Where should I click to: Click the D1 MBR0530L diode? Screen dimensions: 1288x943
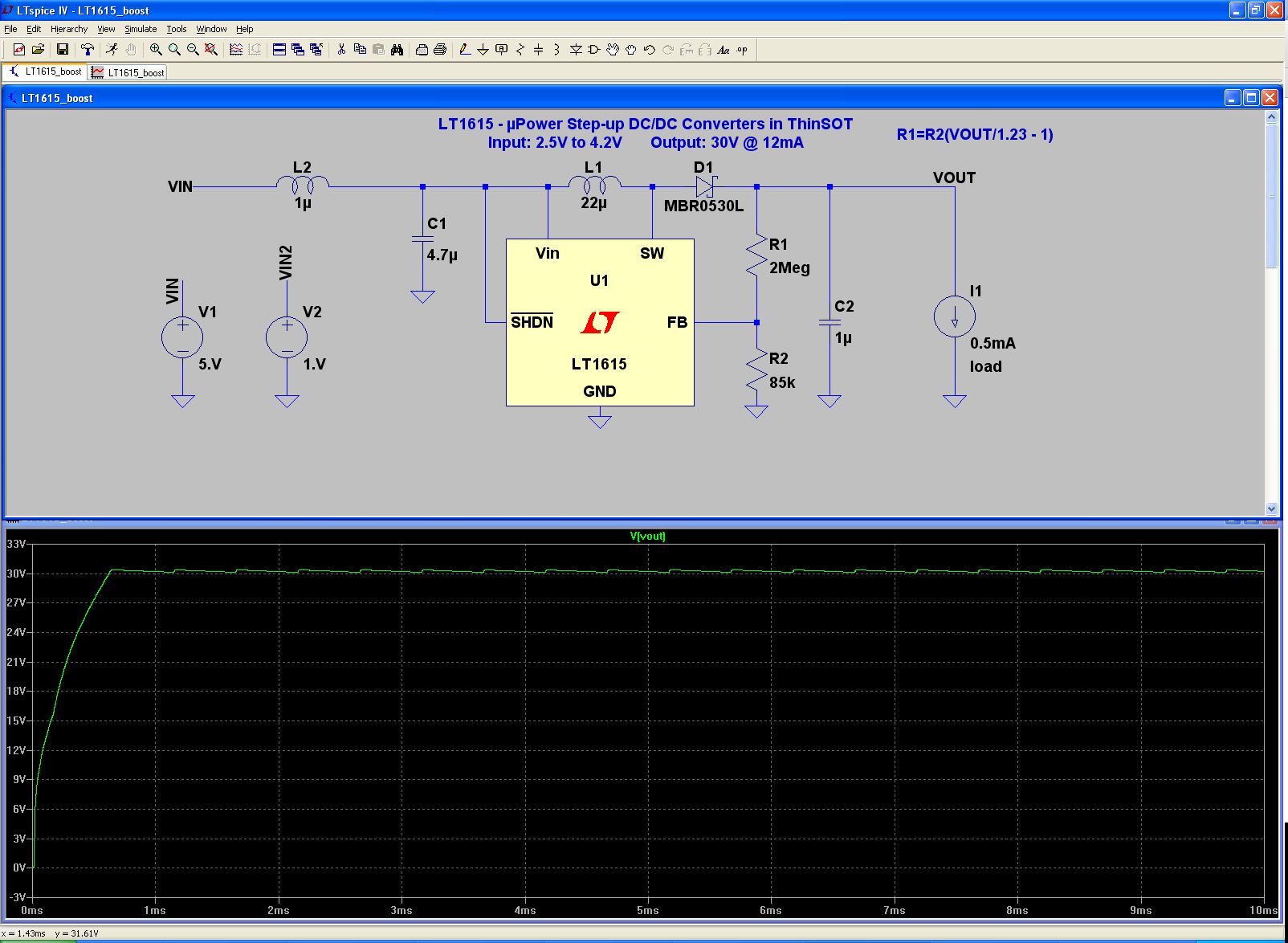(705, 187)
